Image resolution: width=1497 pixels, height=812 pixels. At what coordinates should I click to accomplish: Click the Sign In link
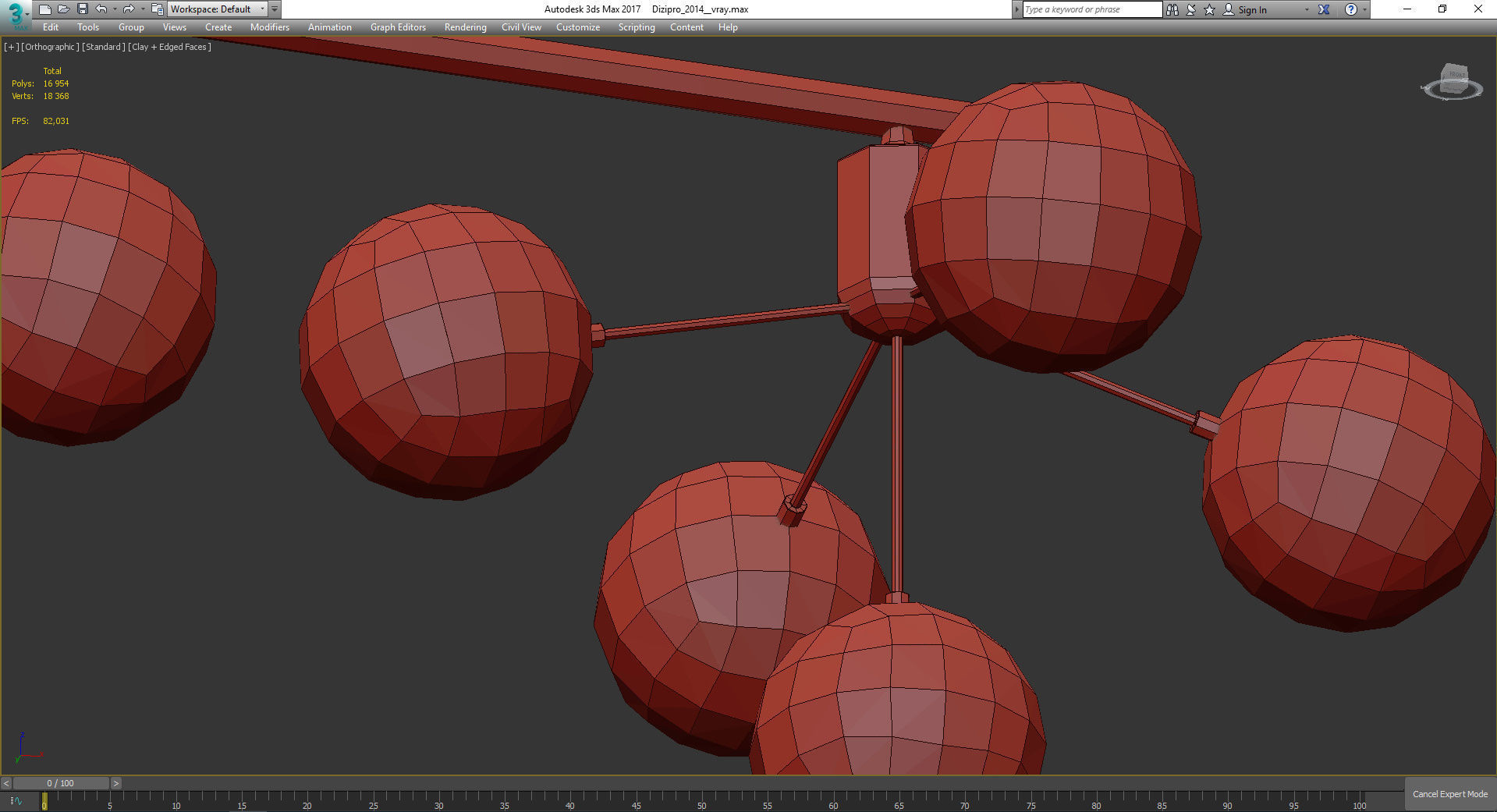1252,10
